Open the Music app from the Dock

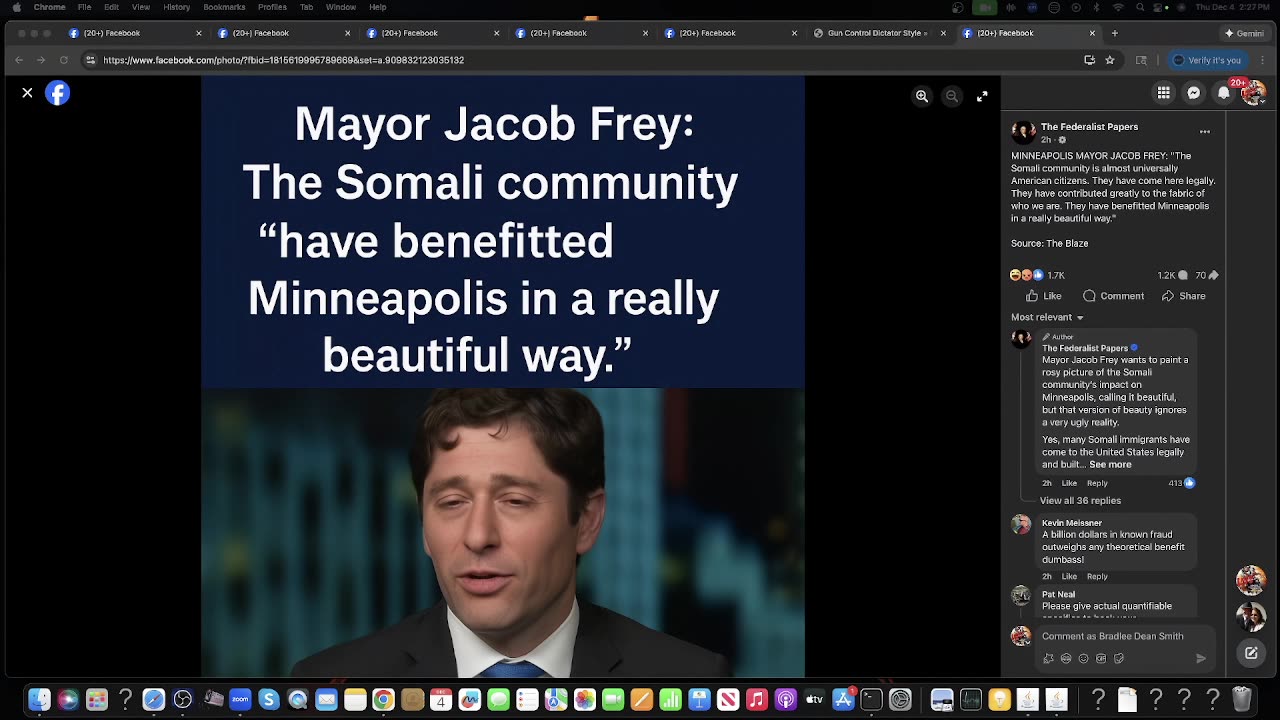pos(757,700)
